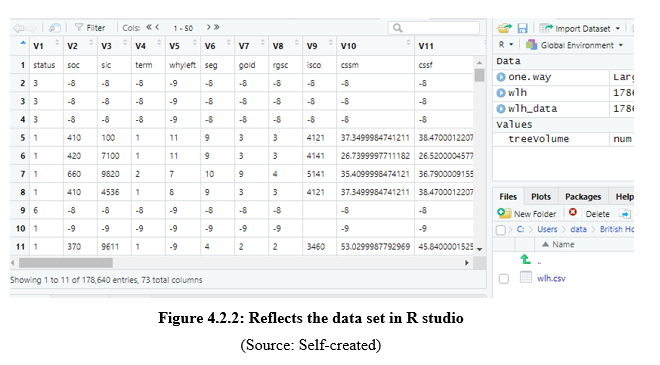This screenshot has width=660, height=365.
Task: Sort by the V2 column header
Action: click(x=80, y=46)
